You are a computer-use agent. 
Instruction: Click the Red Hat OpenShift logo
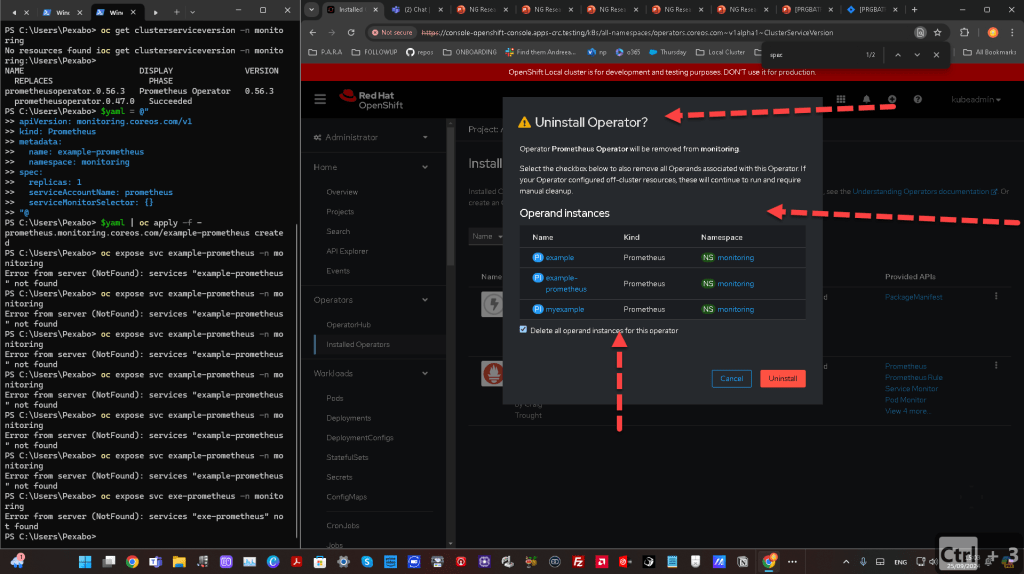tap(371, 100)
